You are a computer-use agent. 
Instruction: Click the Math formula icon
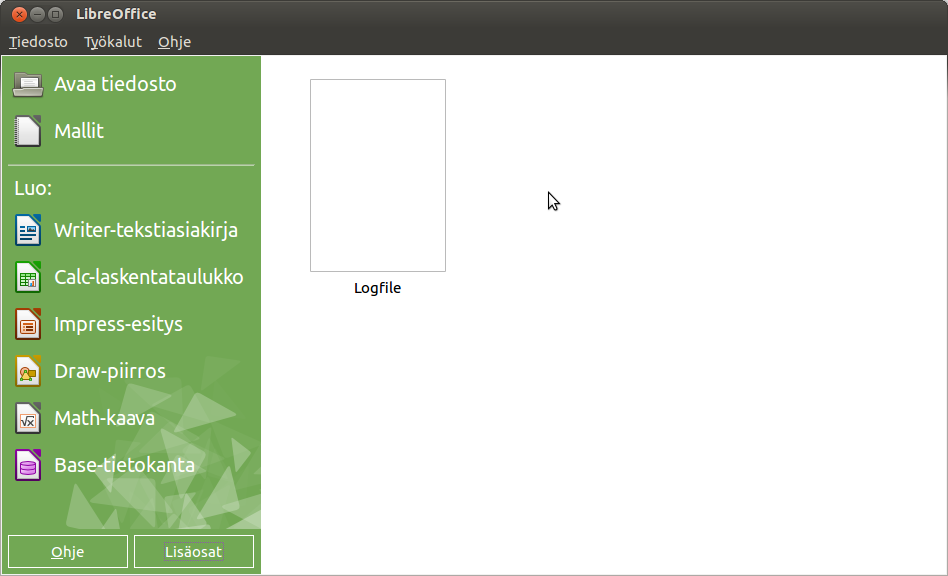point(28,418)
